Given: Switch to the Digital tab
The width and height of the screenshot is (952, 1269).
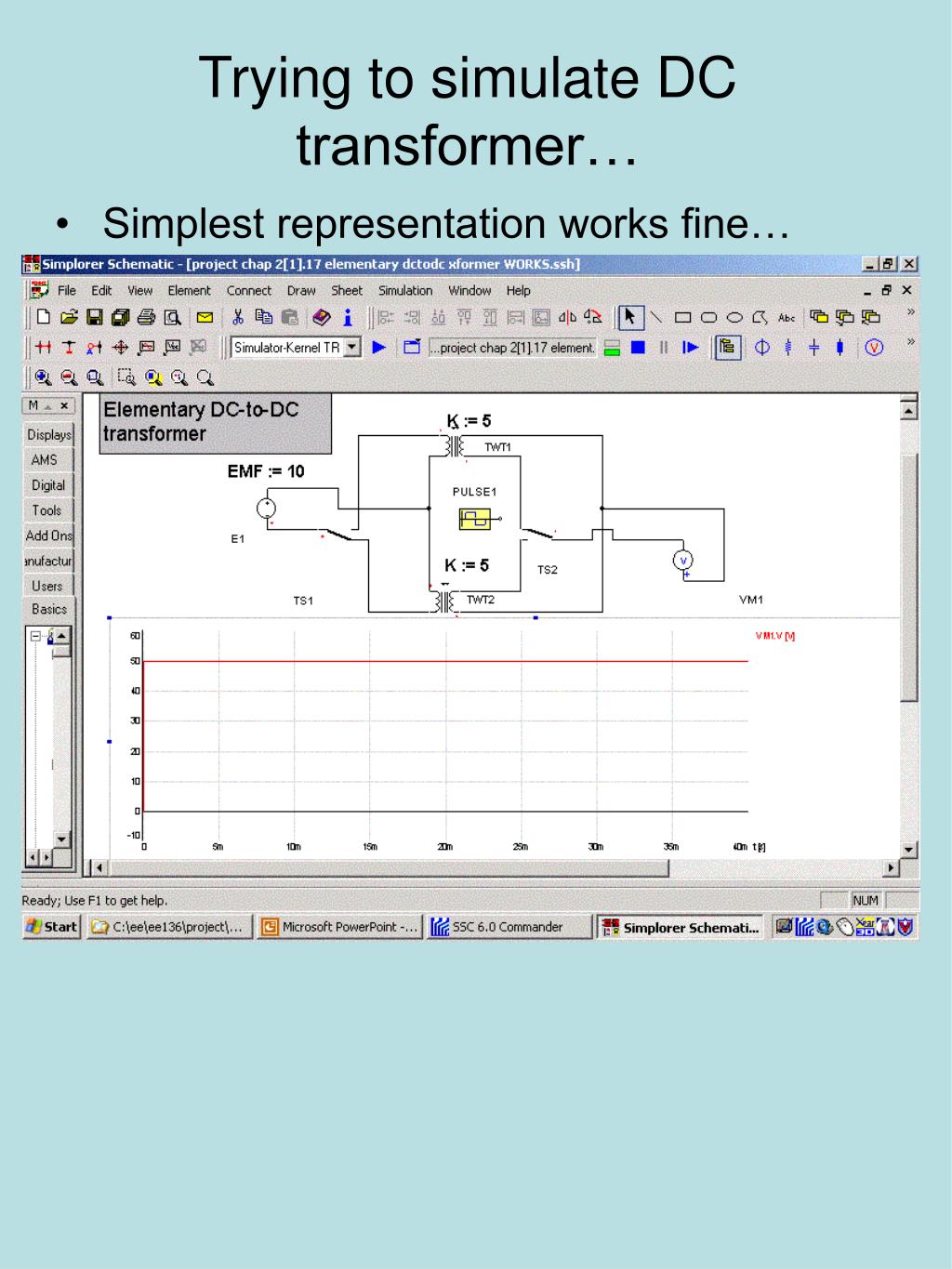Looking at the screenshot, I should (48, 484).
